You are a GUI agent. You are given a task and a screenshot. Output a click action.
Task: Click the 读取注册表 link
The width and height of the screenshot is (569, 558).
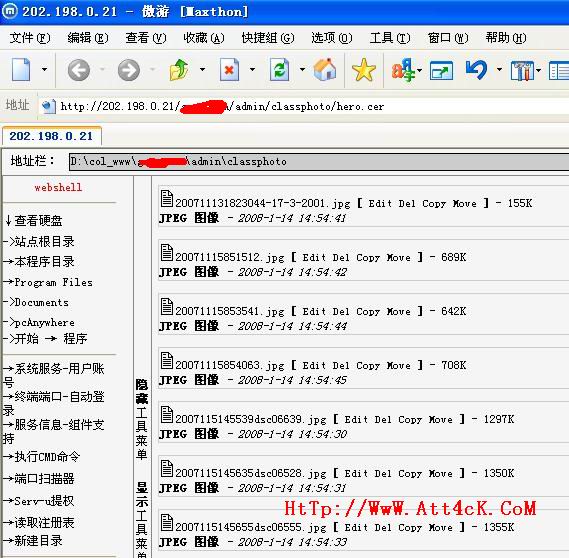tap(44, 522)
